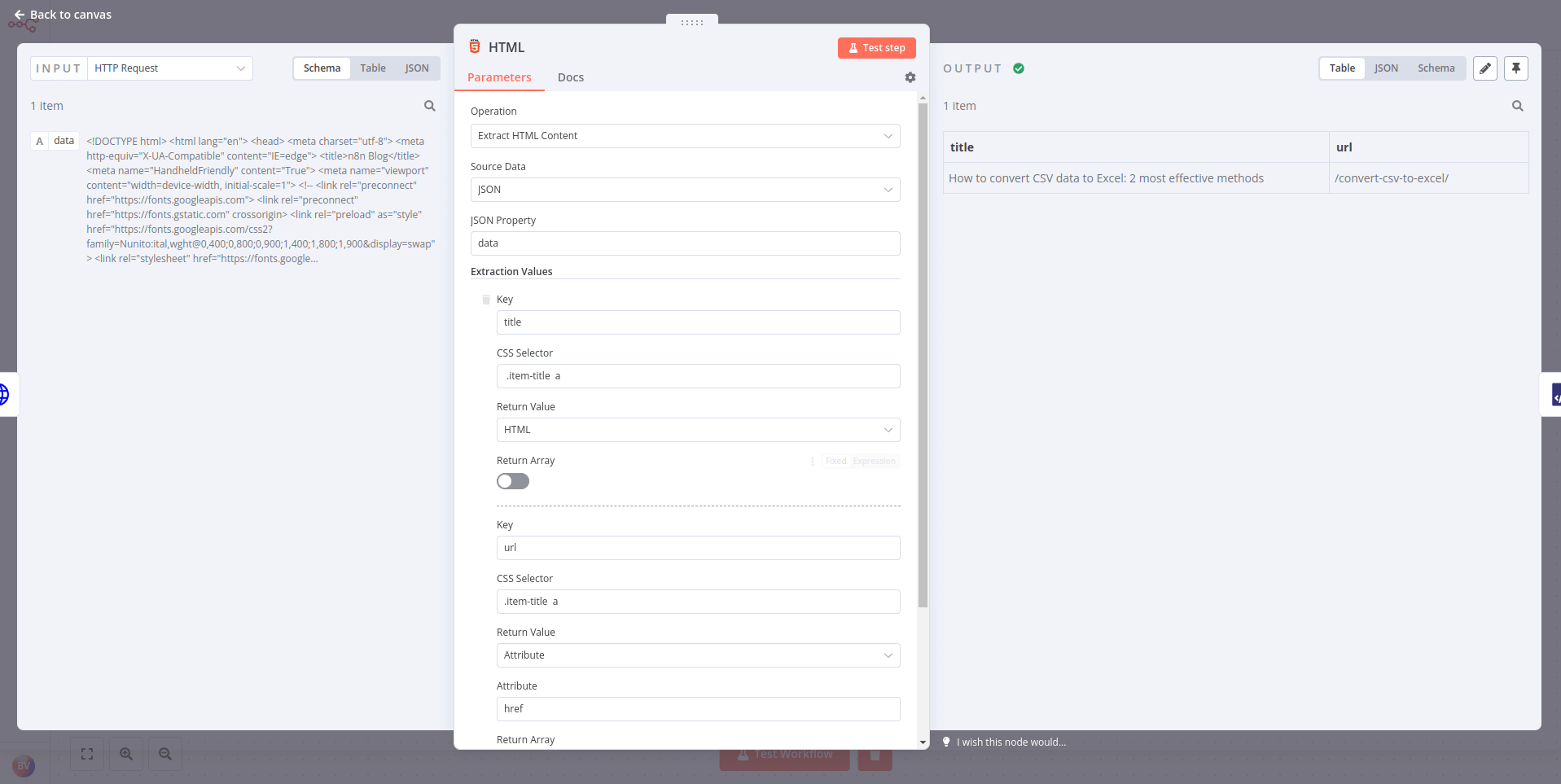This screenshot has width=1561, height=784.
Task: Click the Back to canvas arrow
Action: pos(20,15)
